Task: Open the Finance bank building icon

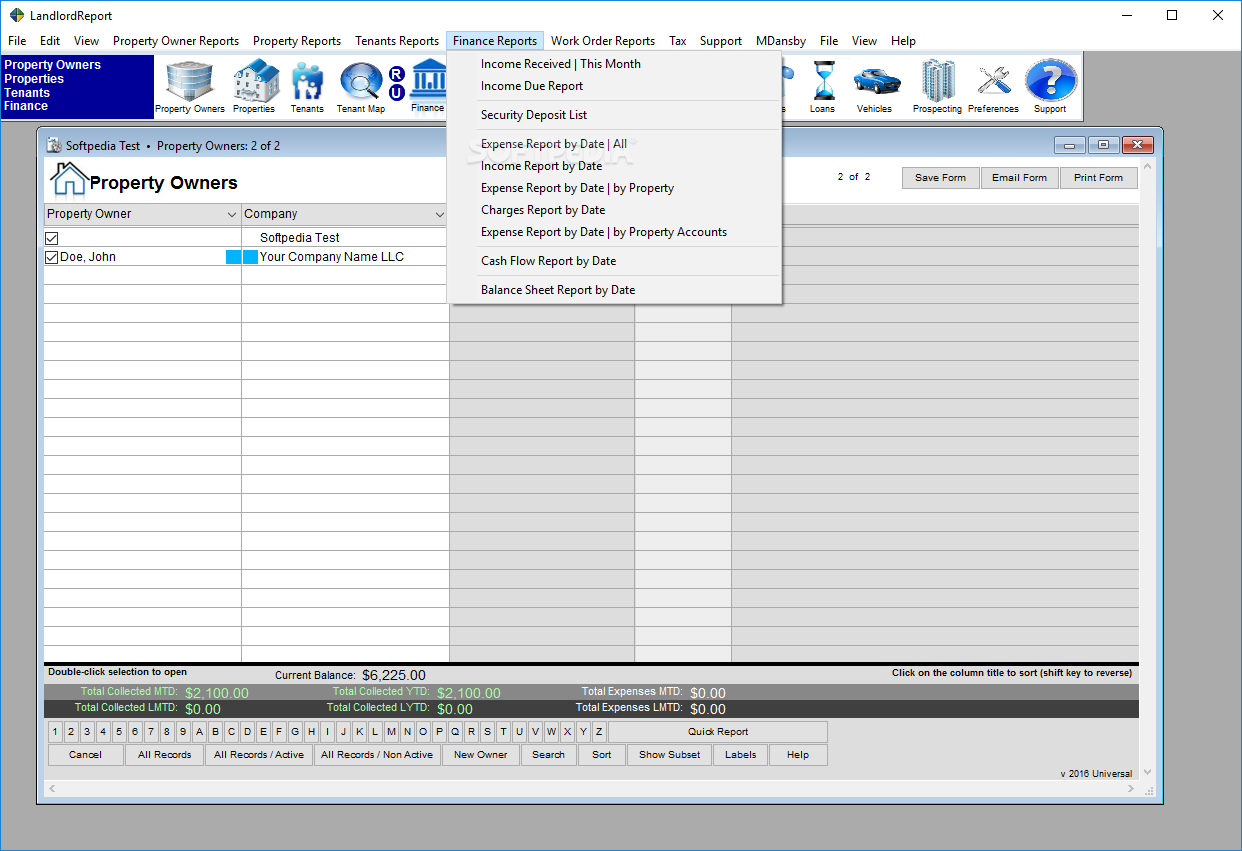Action: click(428, 86)
